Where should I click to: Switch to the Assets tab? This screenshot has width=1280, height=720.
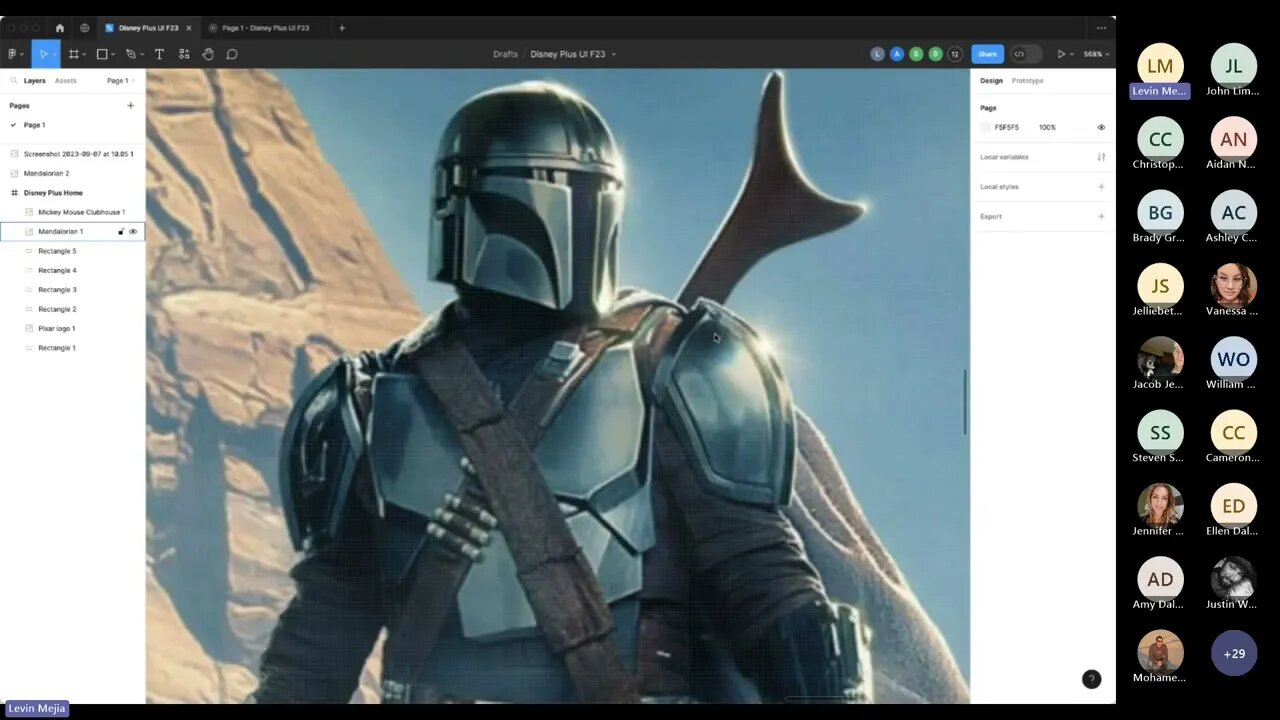tap(66, 81)
